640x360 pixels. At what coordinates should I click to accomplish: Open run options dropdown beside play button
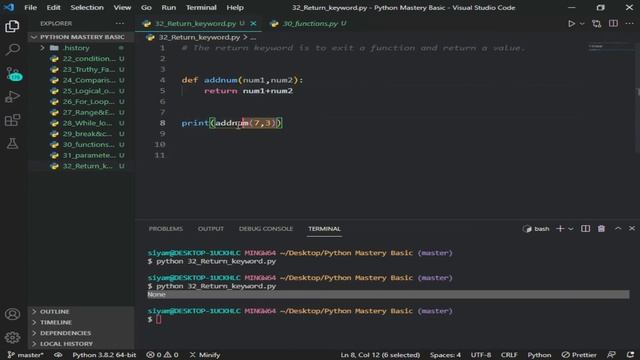[582, 24]
